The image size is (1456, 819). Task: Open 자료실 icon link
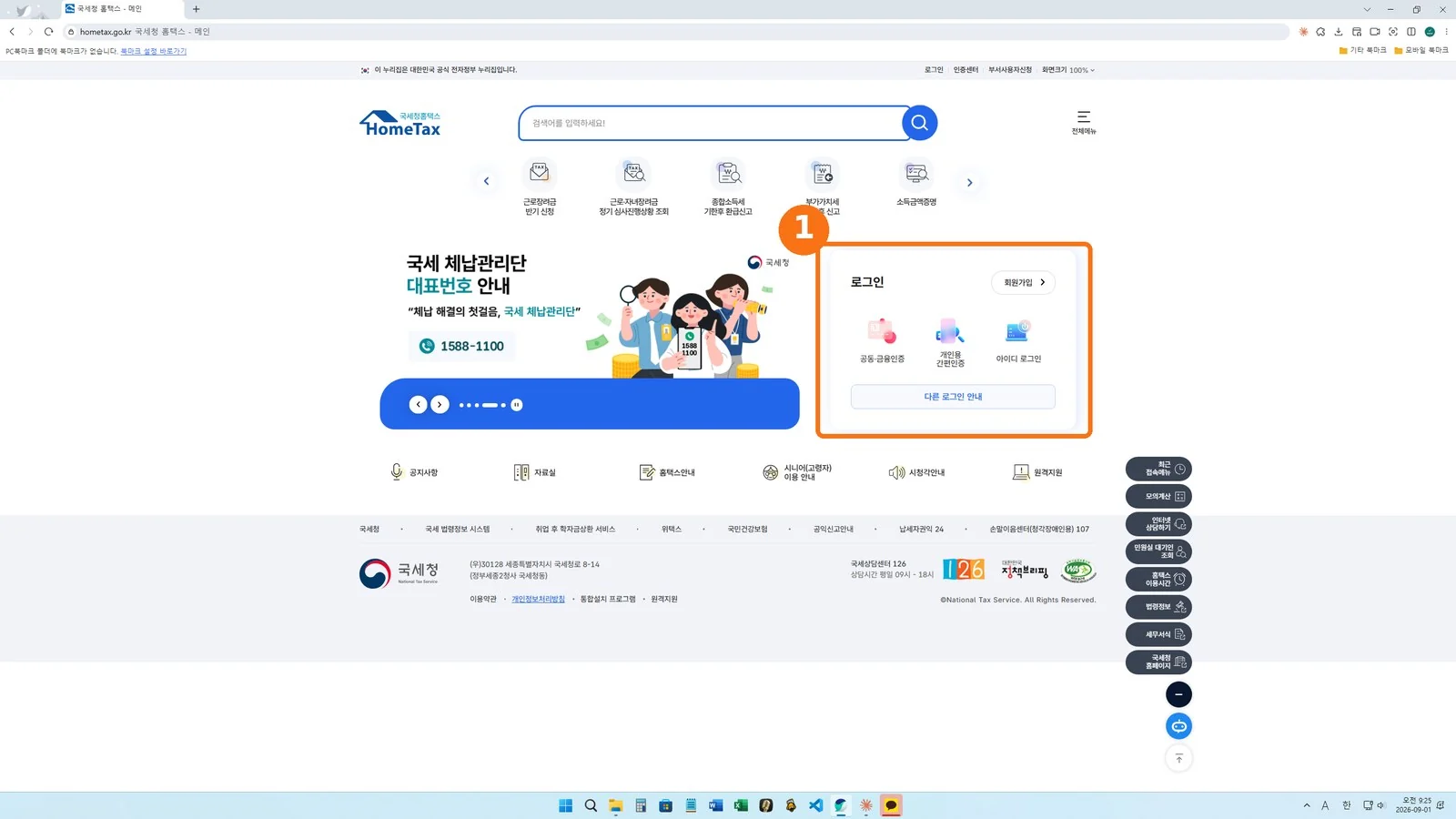535,472
